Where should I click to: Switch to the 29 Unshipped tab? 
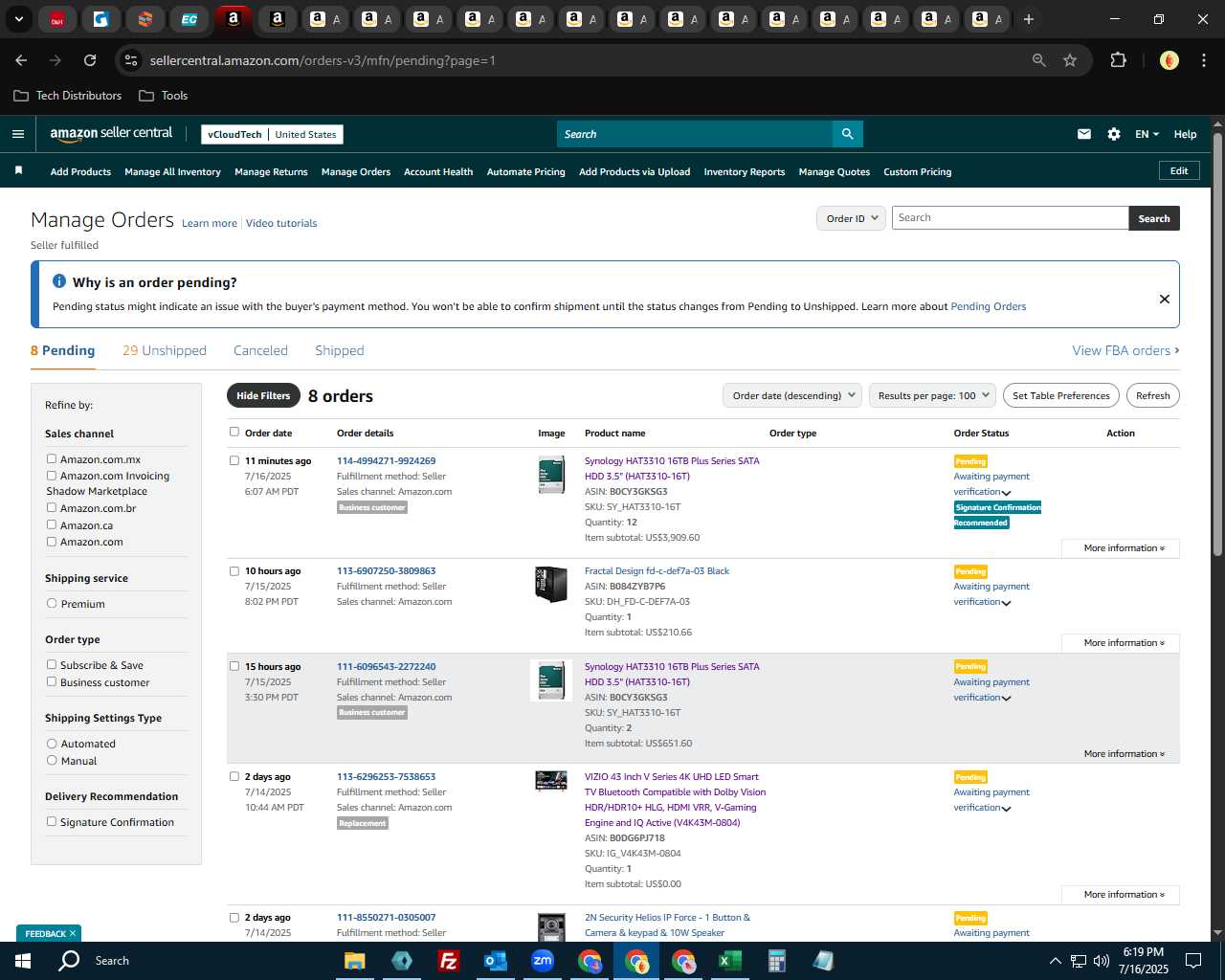[165, 350]
